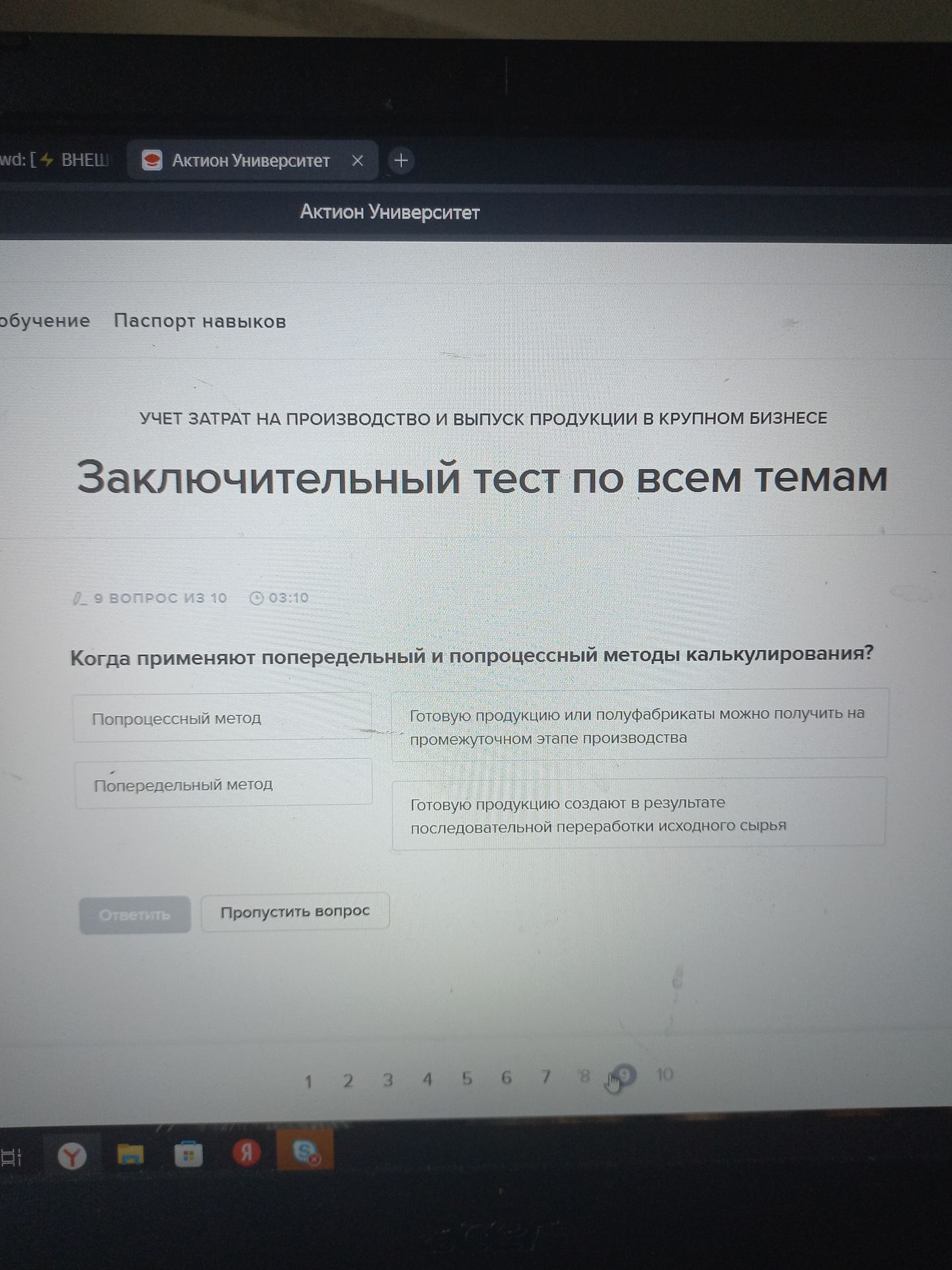Select the последовательной переработки исходного сырья card
The image size is (952, 1270).
click(x=639, y=813)
